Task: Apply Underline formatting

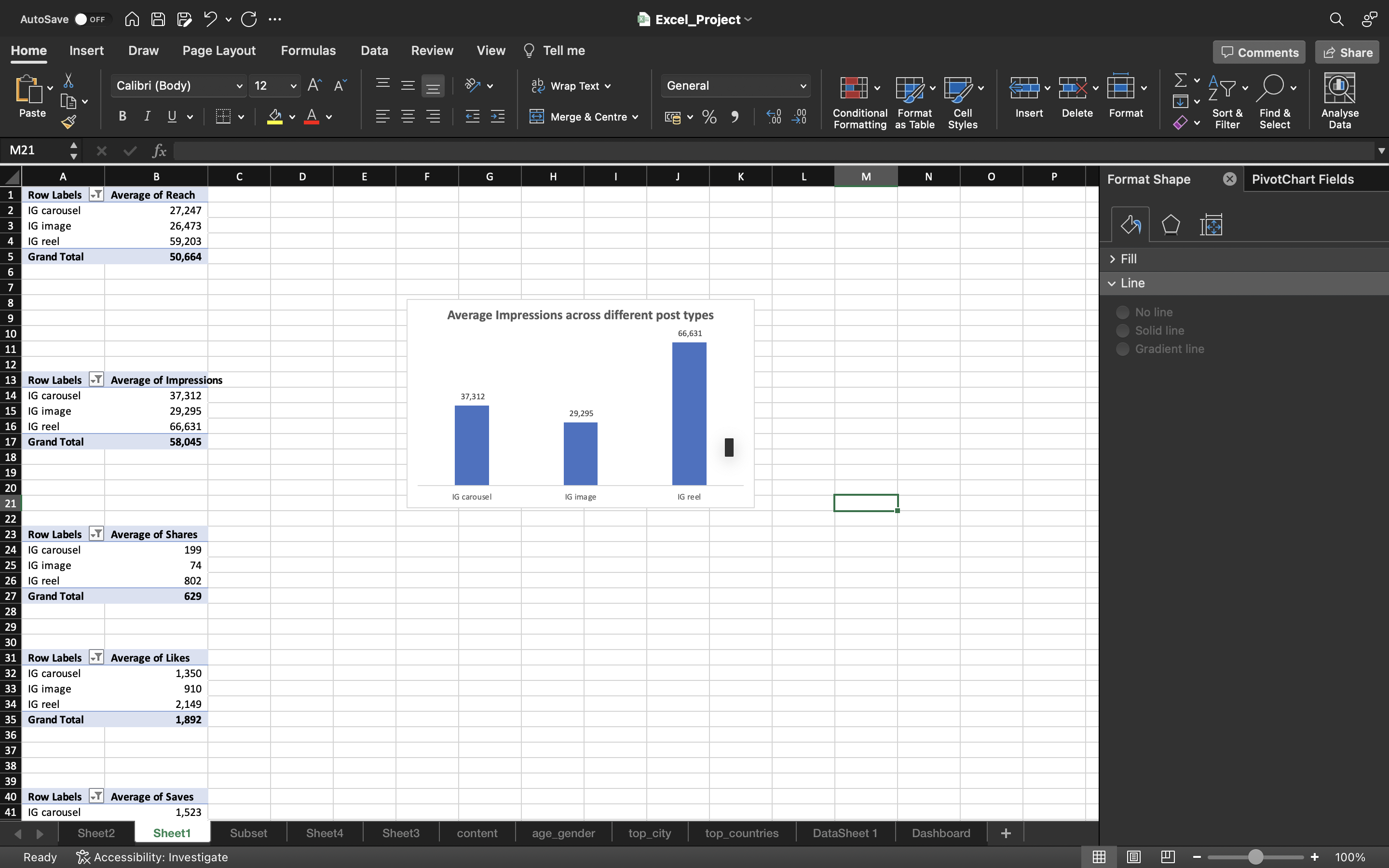Action: click(x=172, y=117)
